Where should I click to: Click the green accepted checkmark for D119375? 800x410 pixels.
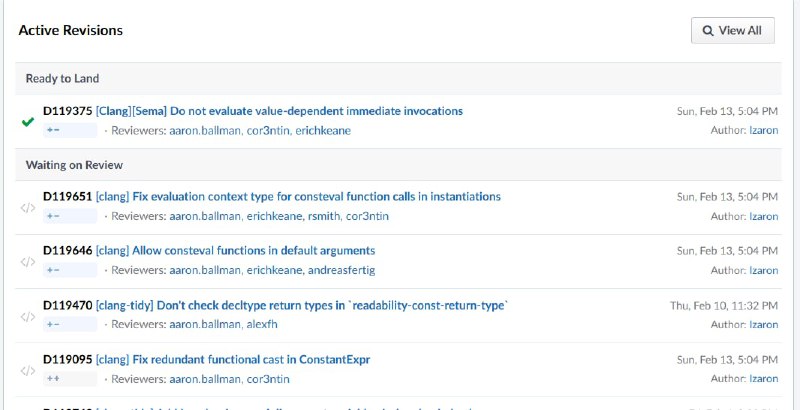tap(28, 121)
